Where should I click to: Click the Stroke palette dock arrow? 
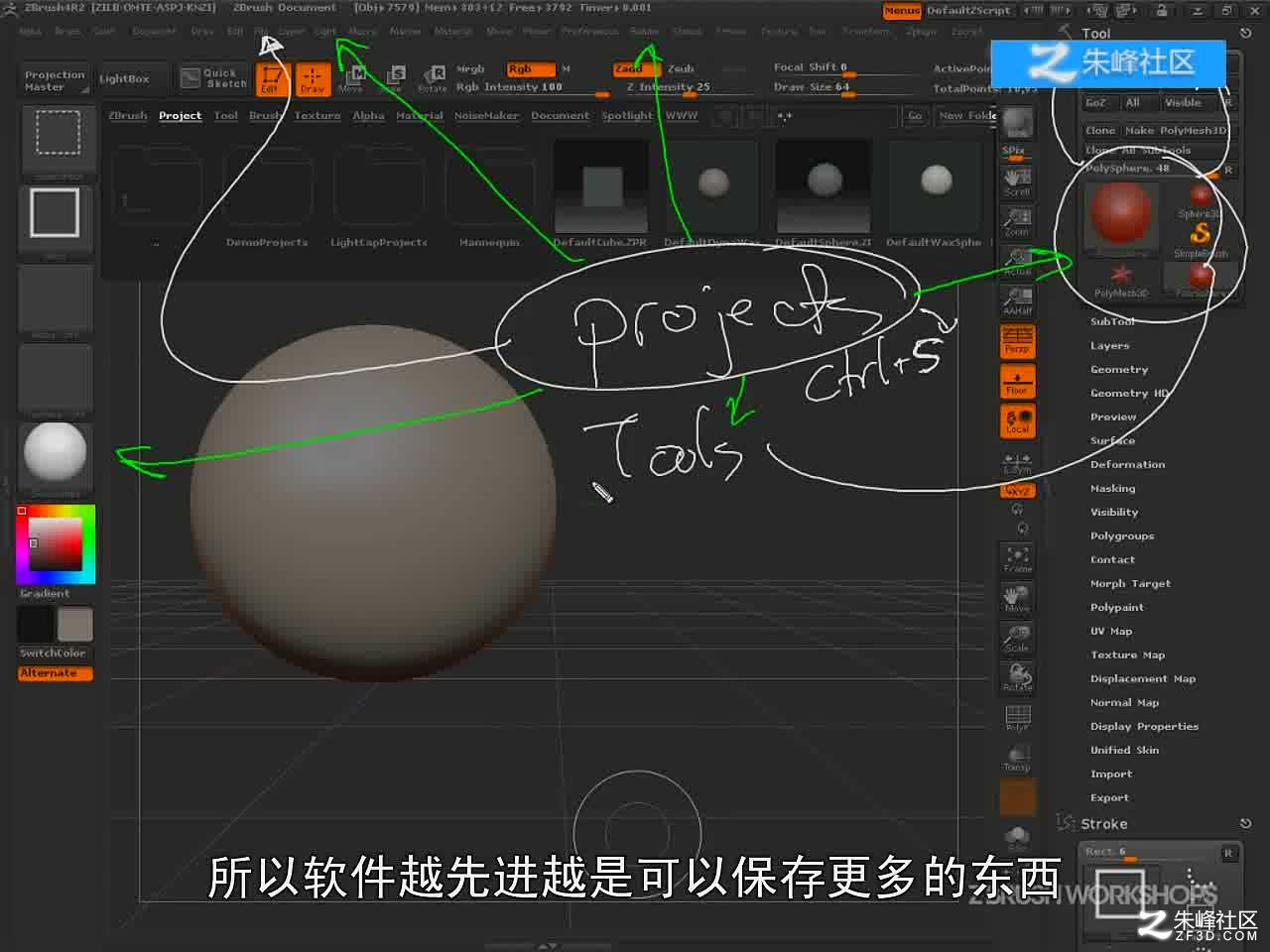(x=1246, y=823)
